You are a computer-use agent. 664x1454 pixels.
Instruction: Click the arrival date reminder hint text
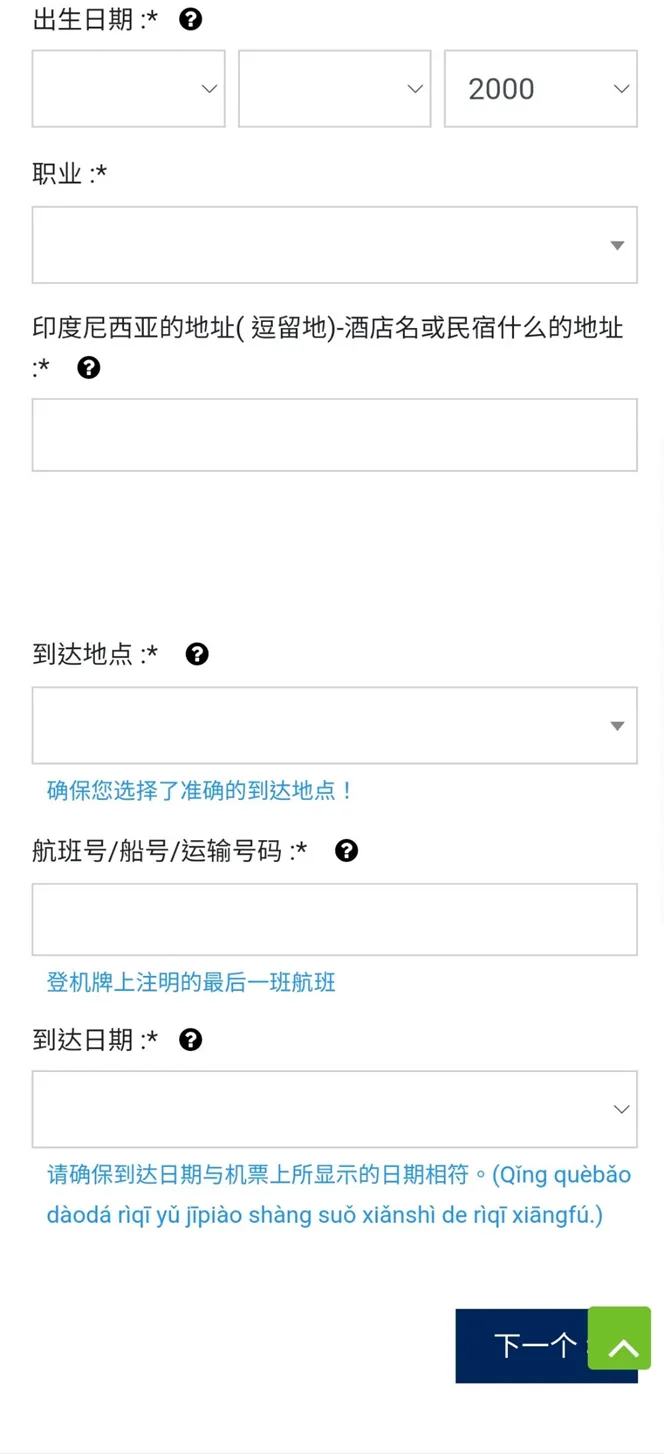[x=334, y=1195]
